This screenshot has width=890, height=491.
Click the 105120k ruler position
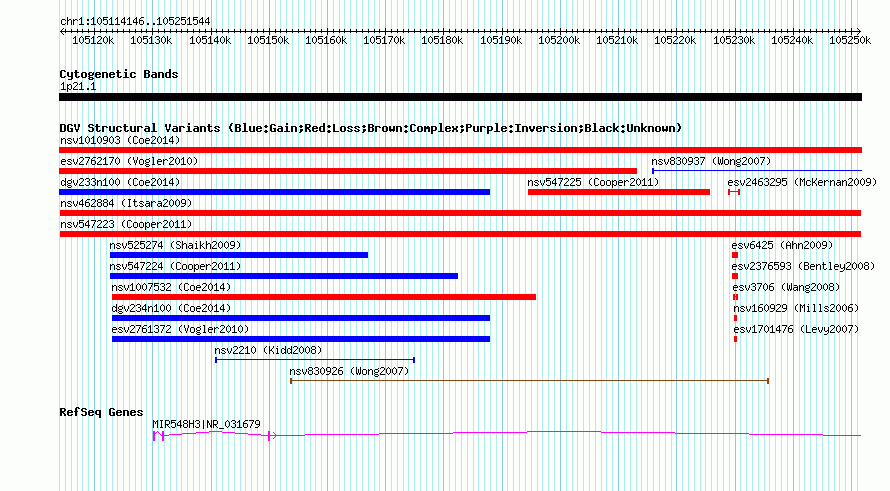tap(93, 40)
